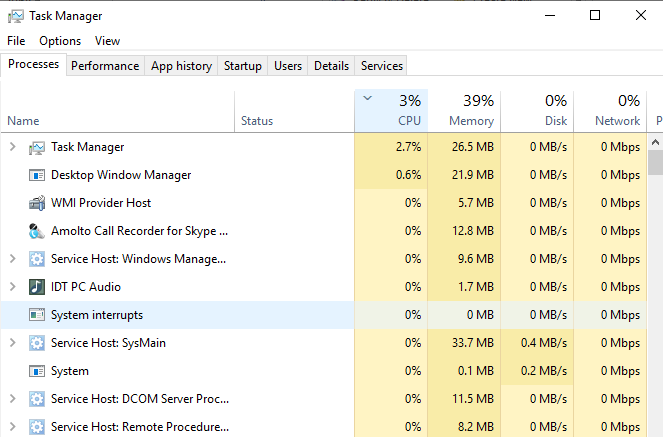Click the System process icon
The image size is (663, 437).
pos(37,371)
